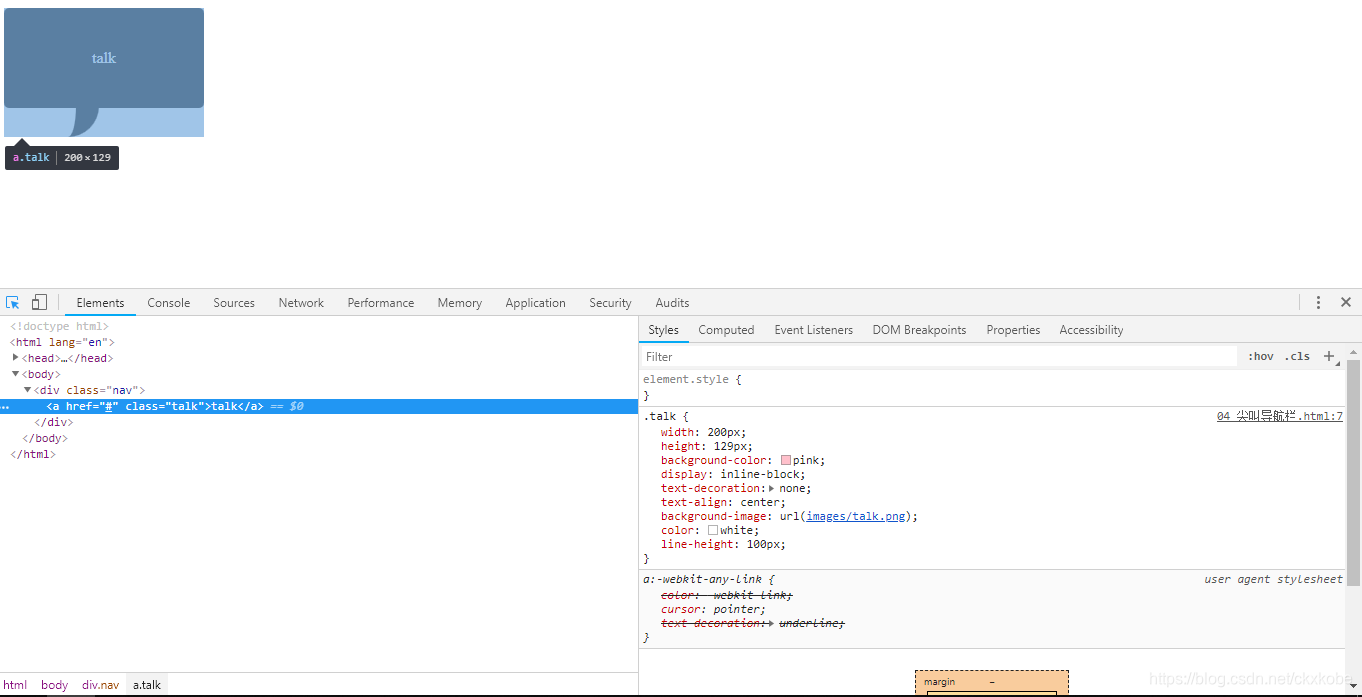Click the styles pane vertical scrollbar
This screenshot has height=697, width=1362.
click(1354, 473)
